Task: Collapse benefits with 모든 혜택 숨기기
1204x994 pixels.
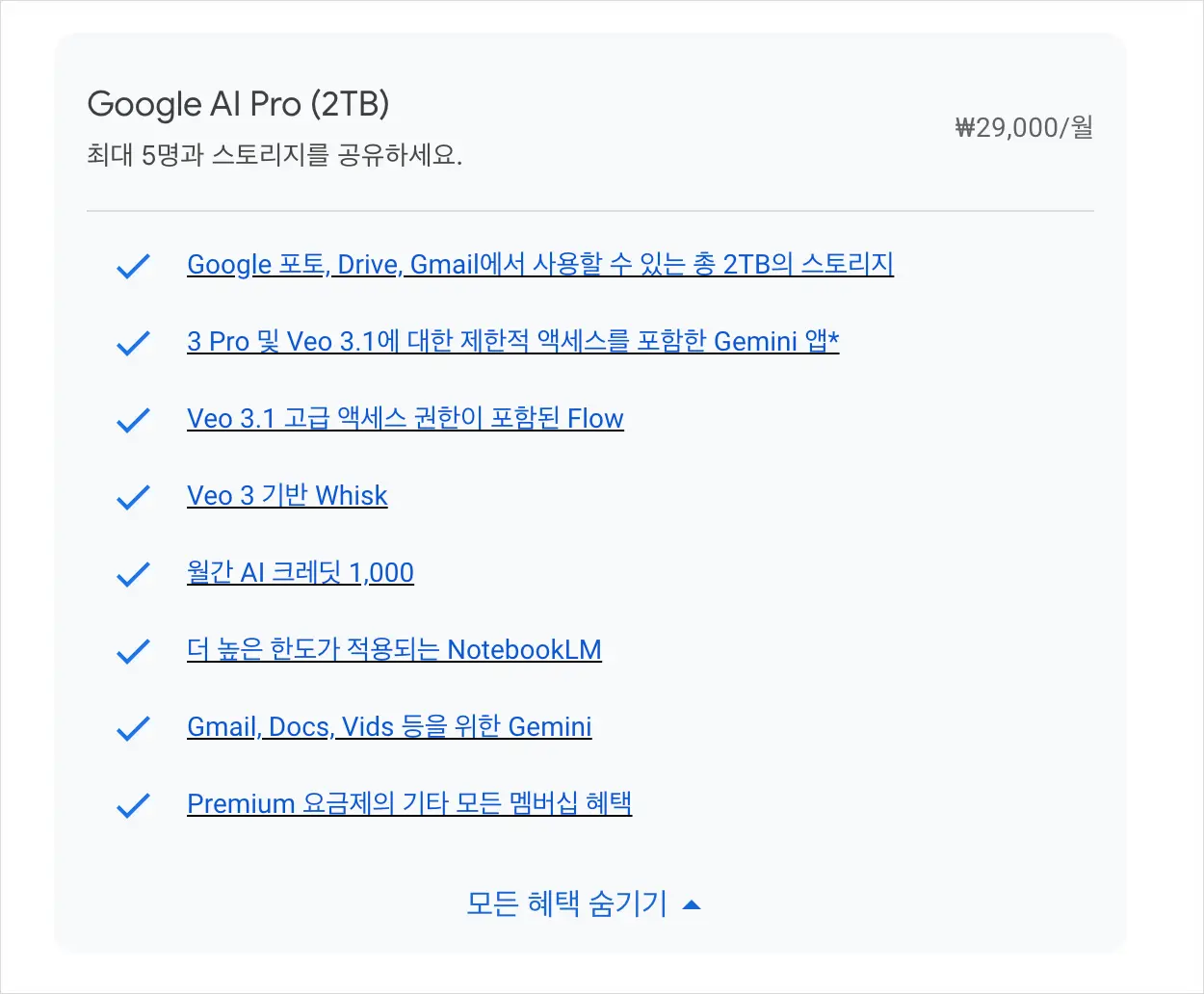Action: 566,903
